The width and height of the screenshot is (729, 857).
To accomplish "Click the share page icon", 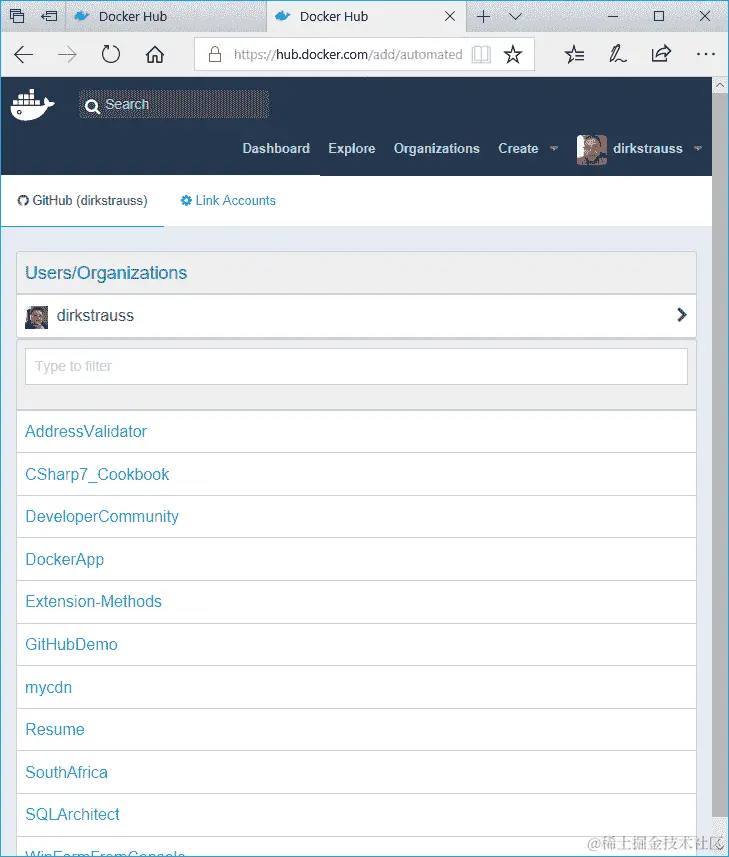I will tap(661, 54).
